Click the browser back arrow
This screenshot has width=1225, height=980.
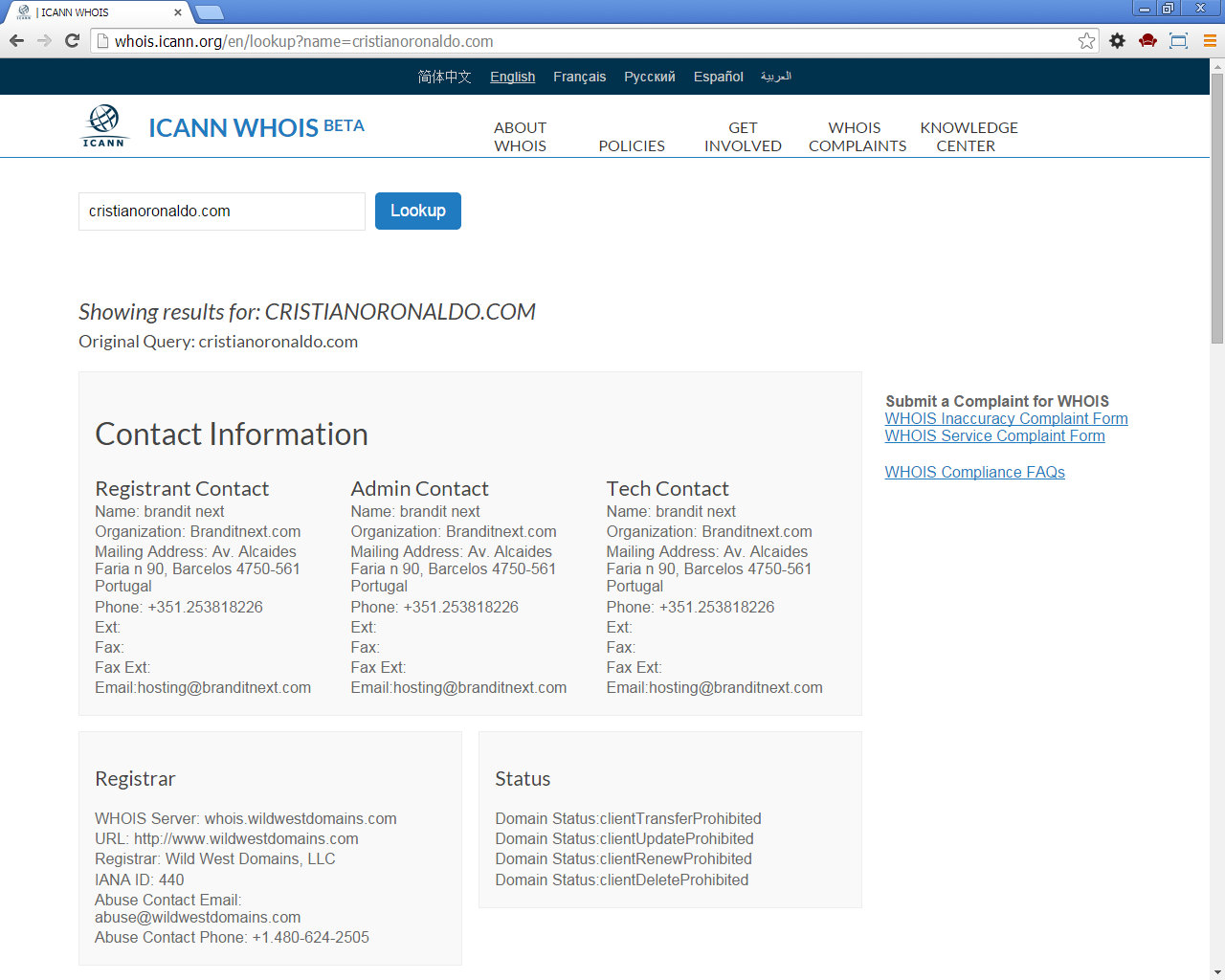[16, 40]
